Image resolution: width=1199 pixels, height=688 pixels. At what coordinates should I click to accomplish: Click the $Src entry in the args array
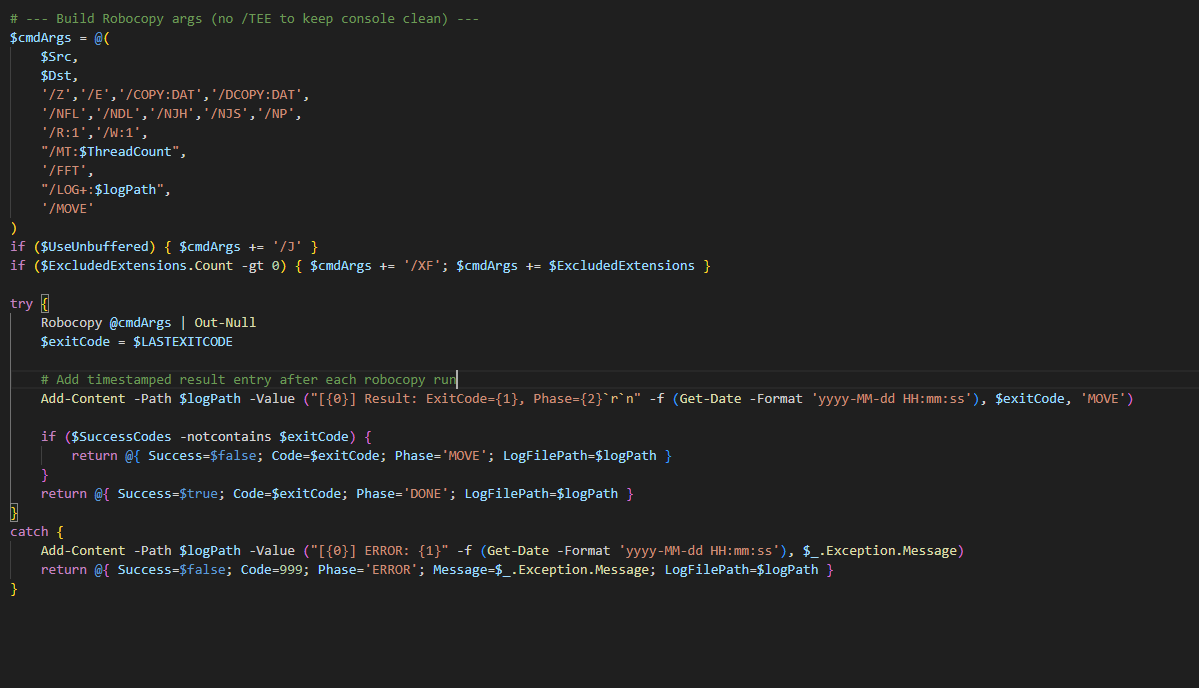coord(56,57)
